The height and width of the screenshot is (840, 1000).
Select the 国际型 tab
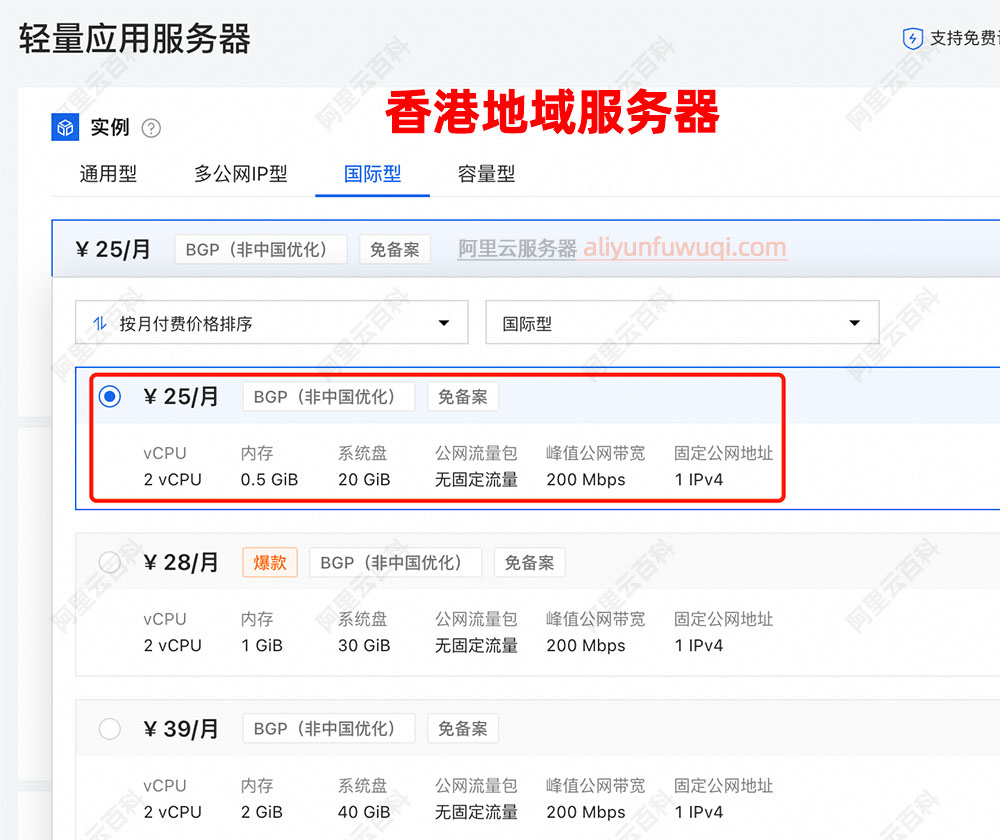coord(372,173)
